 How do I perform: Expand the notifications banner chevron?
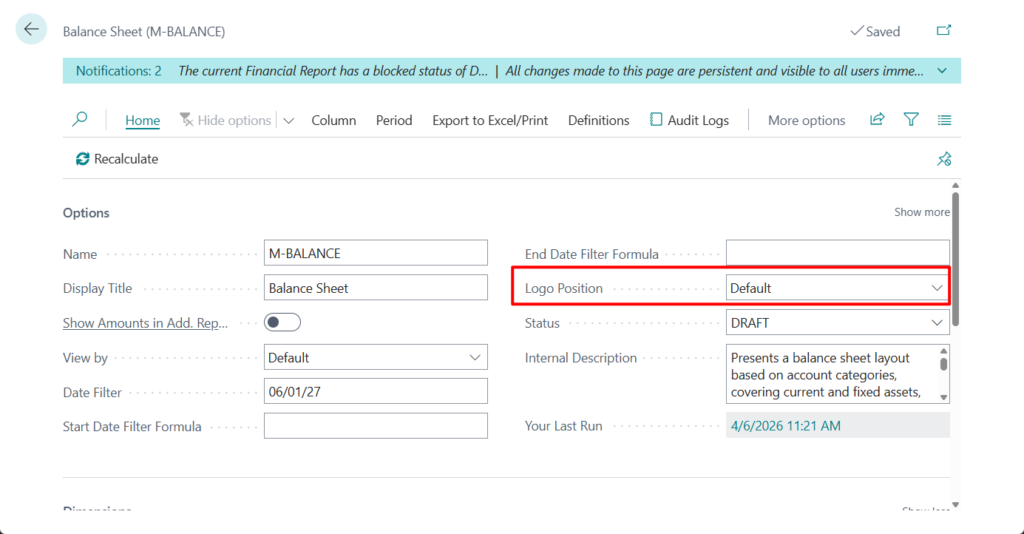click(942, 71)
